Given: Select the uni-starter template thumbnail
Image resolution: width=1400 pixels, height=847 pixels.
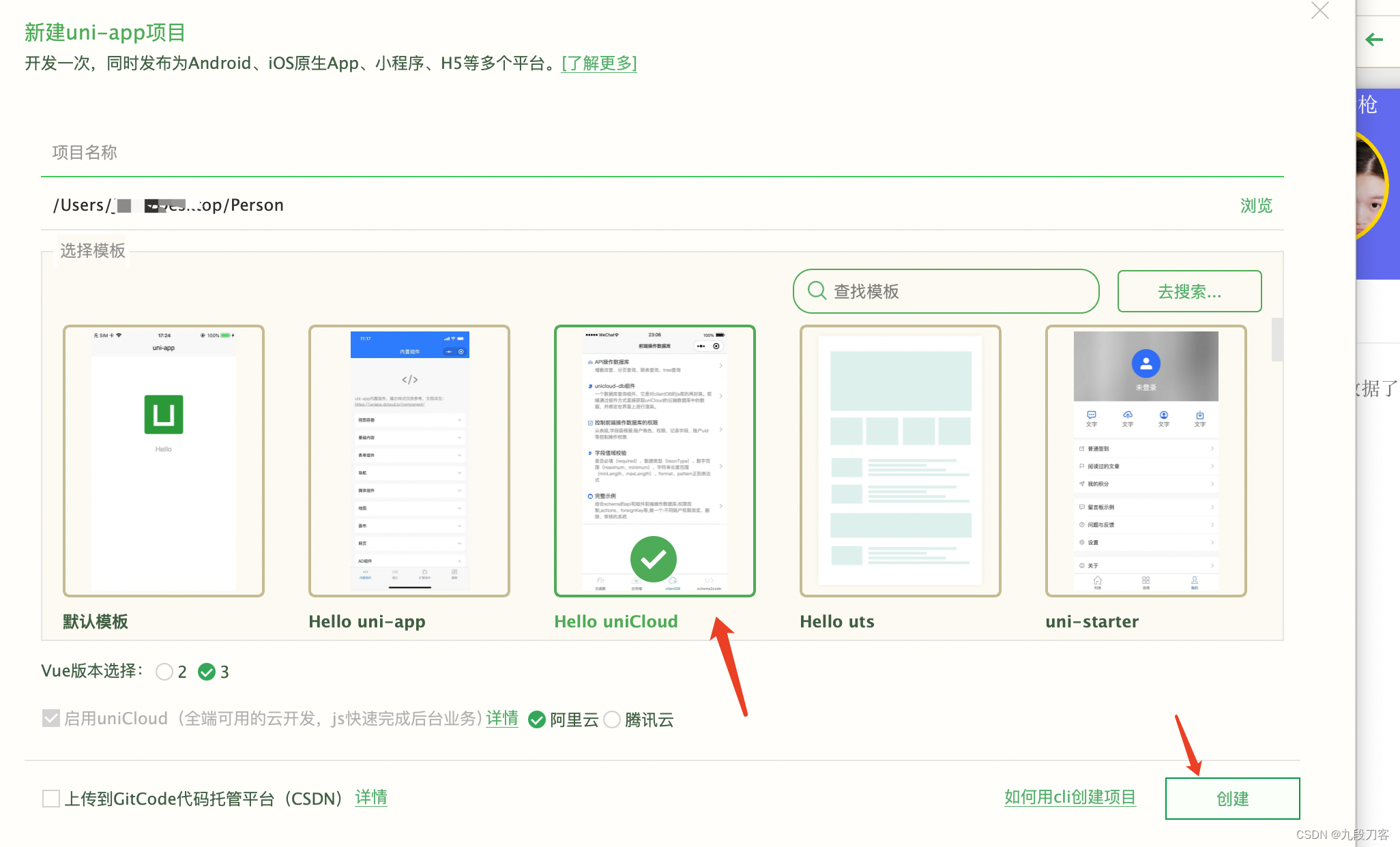Looking at the screenshot, I should [1146, 461].
